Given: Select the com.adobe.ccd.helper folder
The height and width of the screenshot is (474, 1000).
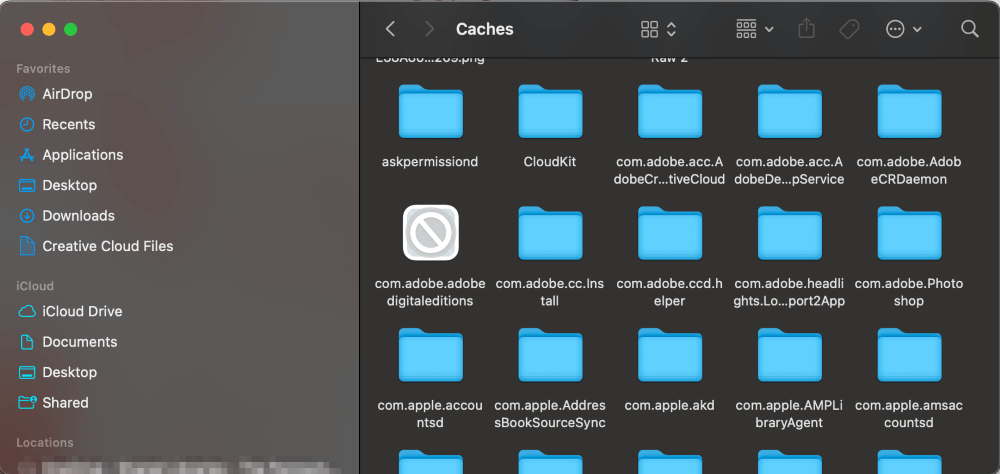Looking at the screenshot, I should (670, 233).
